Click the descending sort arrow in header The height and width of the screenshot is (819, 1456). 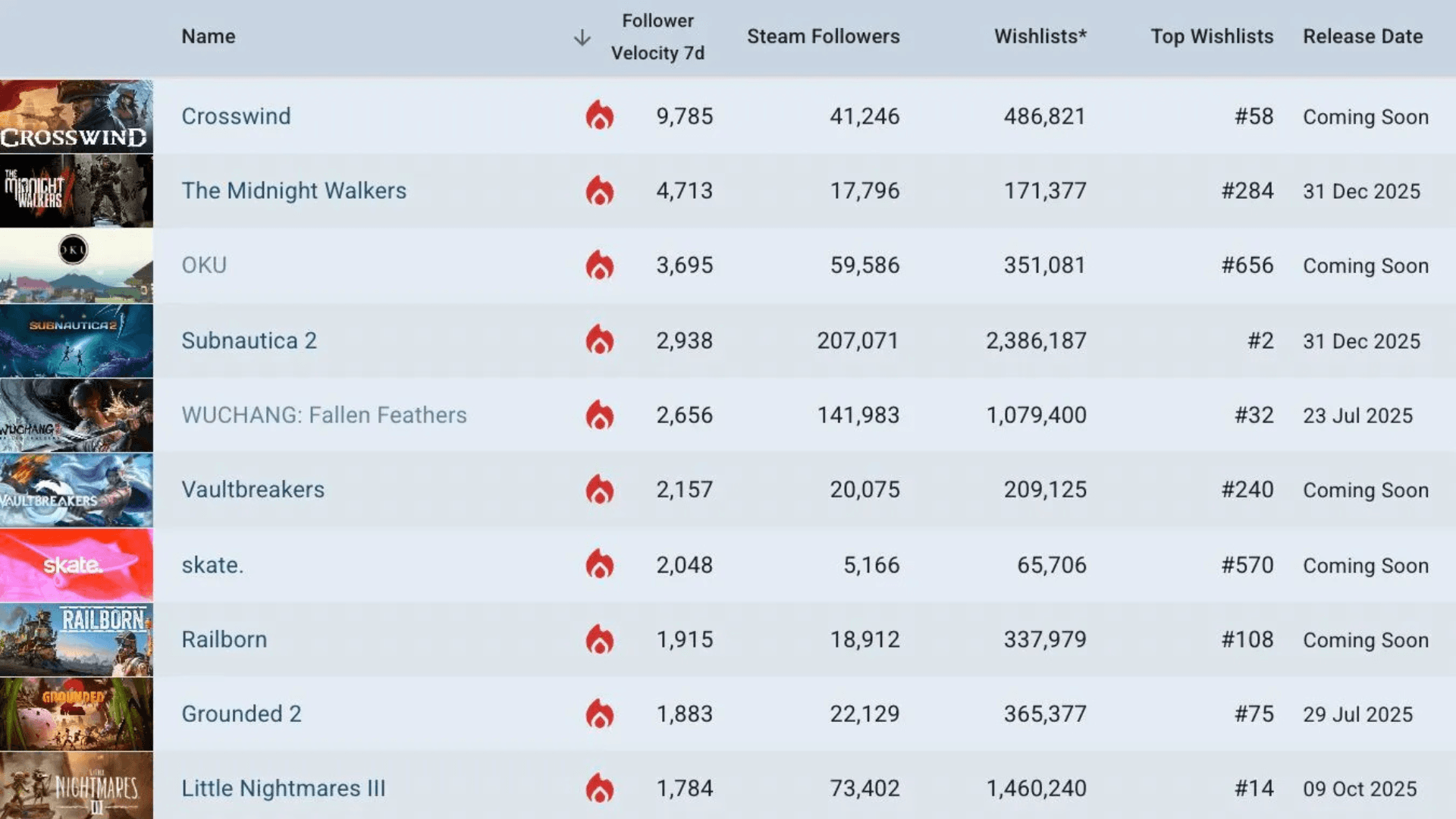[582, 38]
